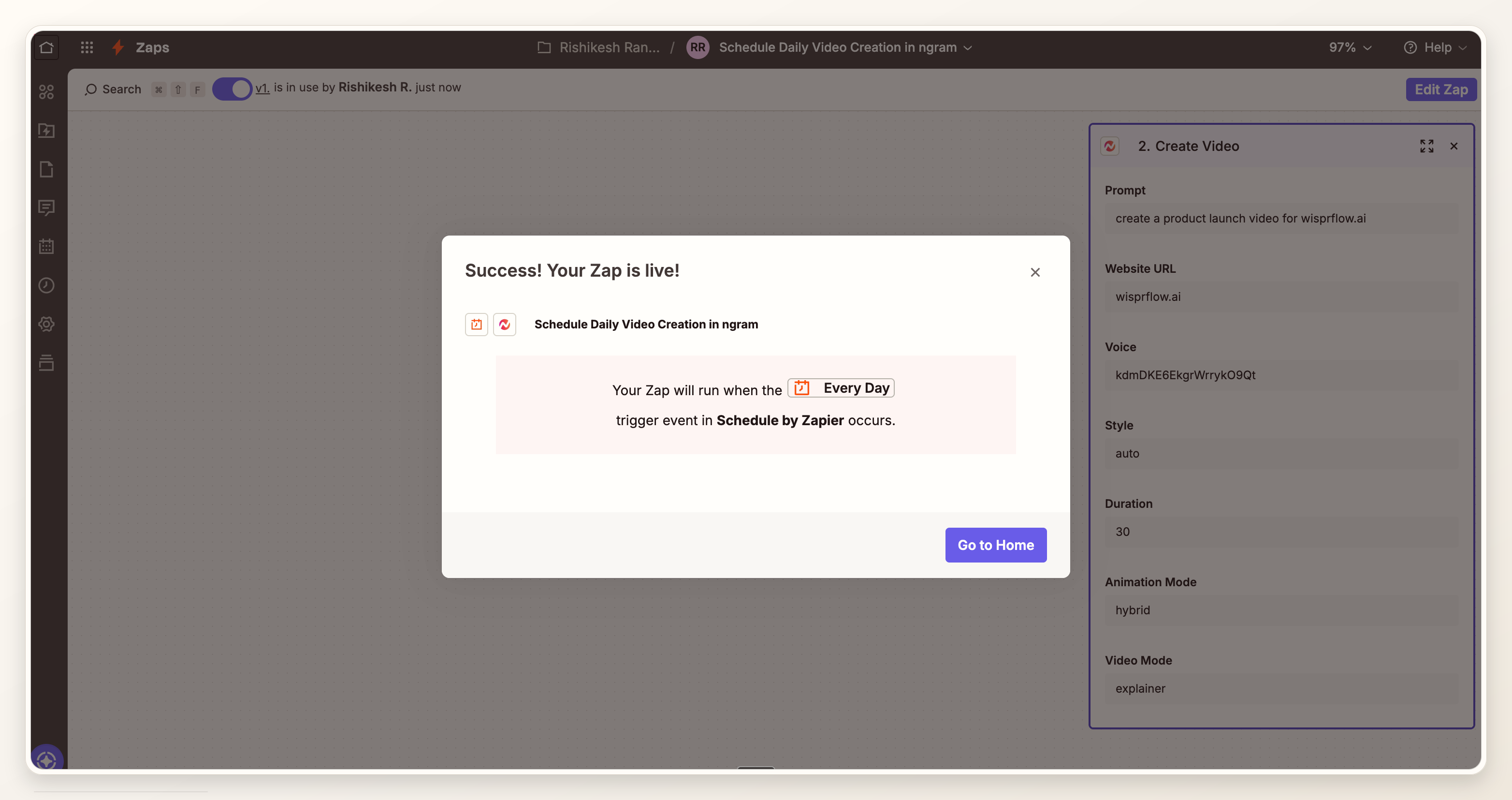Open the apps grid launcher
Viewport: 1512px width, 800px height.
(x=87, y=47)
